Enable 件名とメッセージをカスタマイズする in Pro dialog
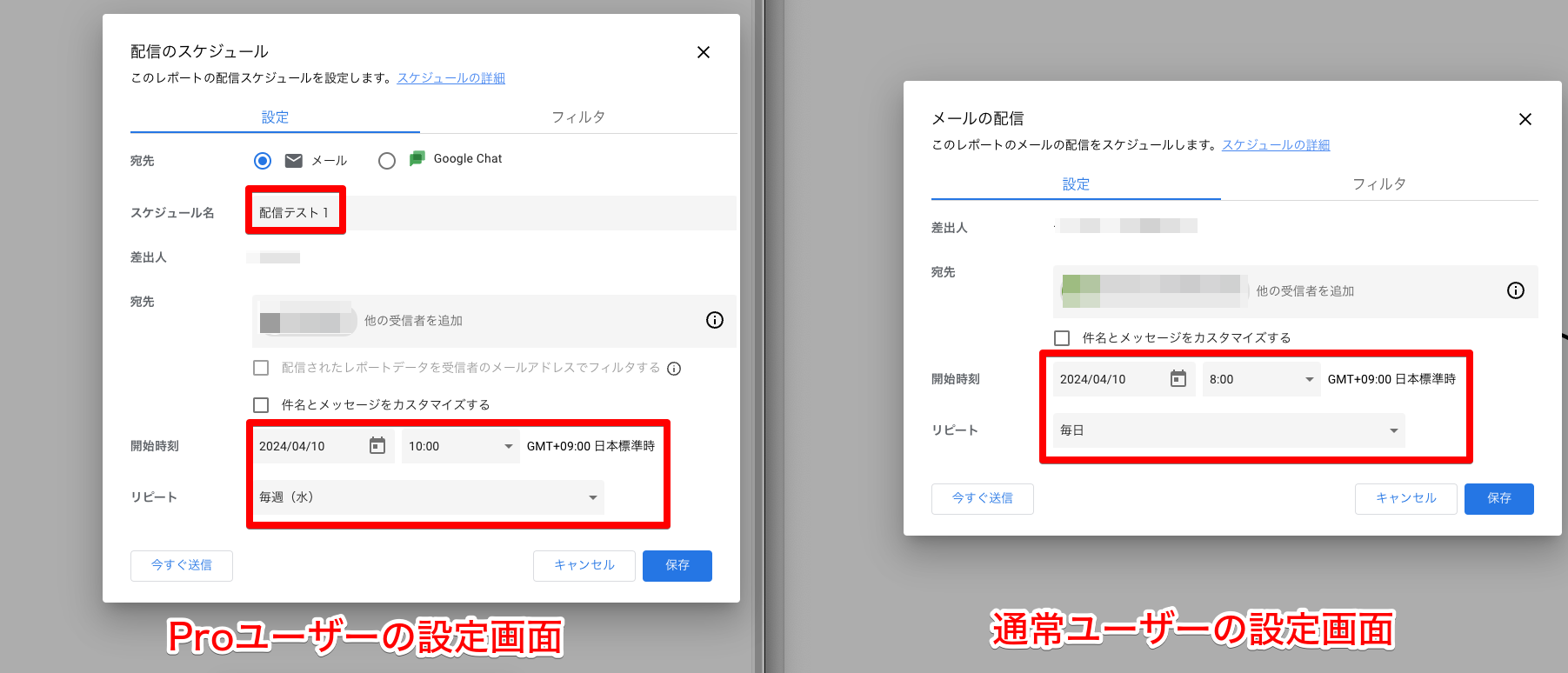This screenshot has width=1568, height=673. point(261,405)
